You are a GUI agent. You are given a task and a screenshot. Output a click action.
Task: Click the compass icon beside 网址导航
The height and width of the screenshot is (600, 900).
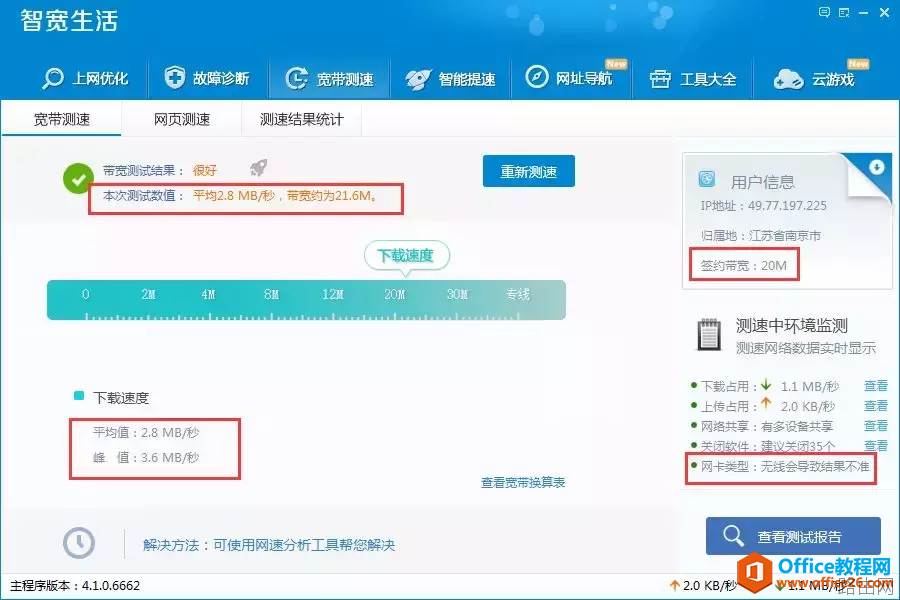(537, 76)
